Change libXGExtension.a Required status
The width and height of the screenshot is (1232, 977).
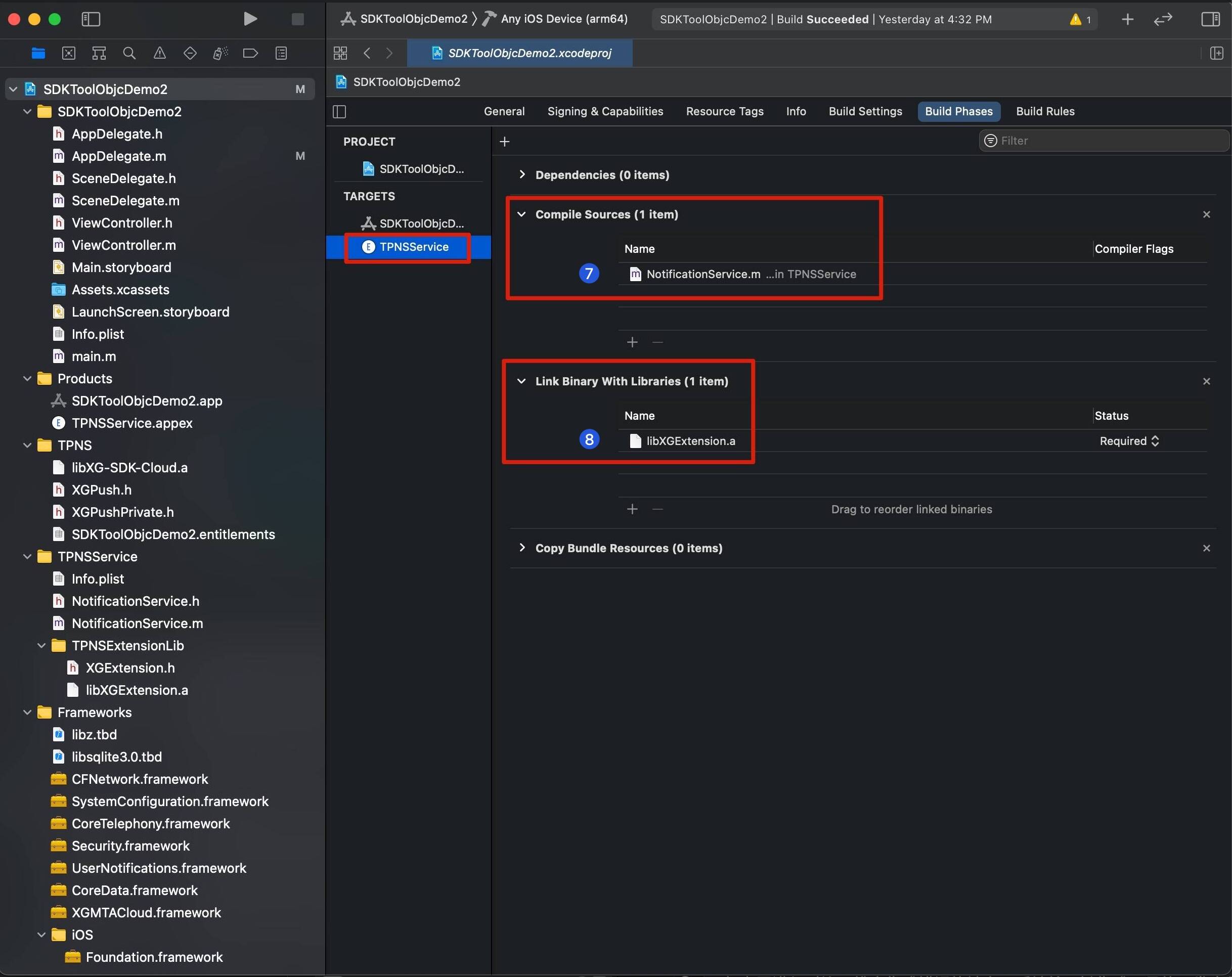(x=1129, y=441)
